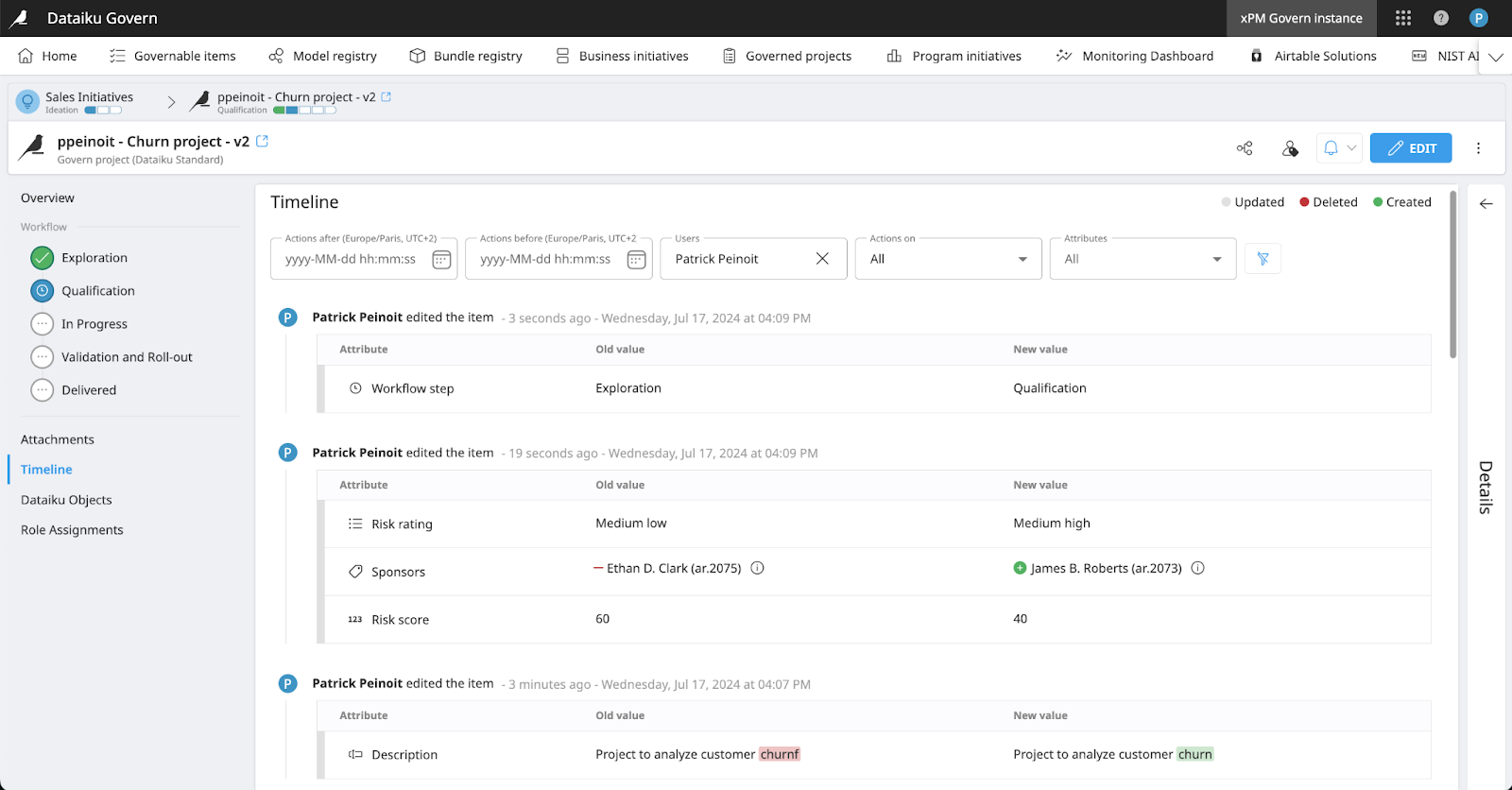This screenshot has height=790, width=1512.
Task: Open Bundle registry tab
Action: tap(466, 56)
